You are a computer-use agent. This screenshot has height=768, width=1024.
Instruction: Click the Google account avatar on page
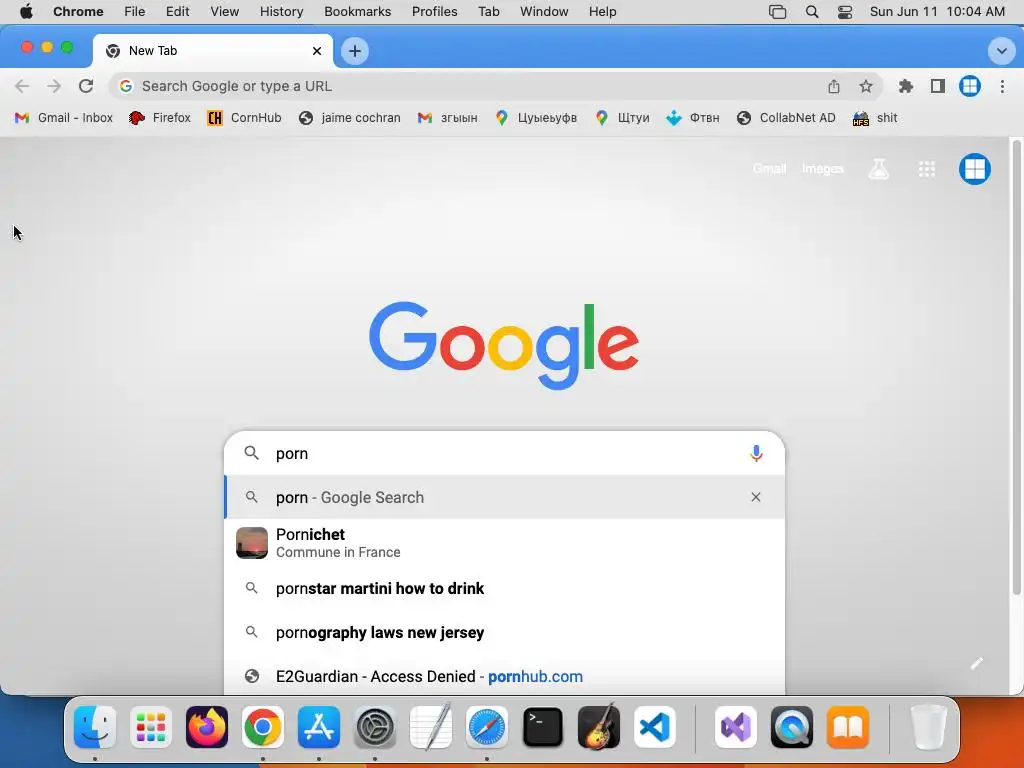point(974,169)
